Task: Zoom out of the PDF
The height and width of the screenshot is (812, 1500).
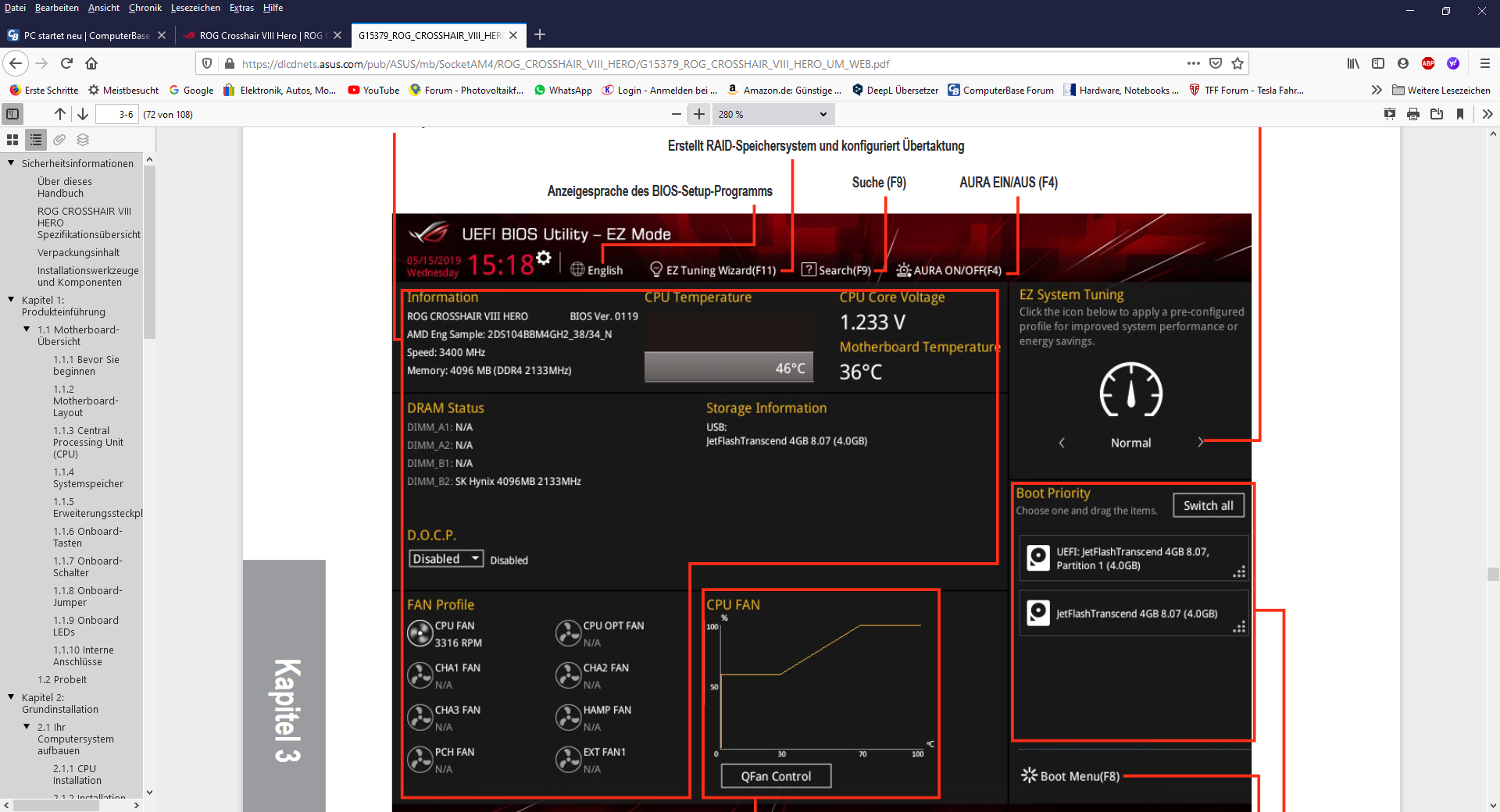Action: click(x=677, y=114)
